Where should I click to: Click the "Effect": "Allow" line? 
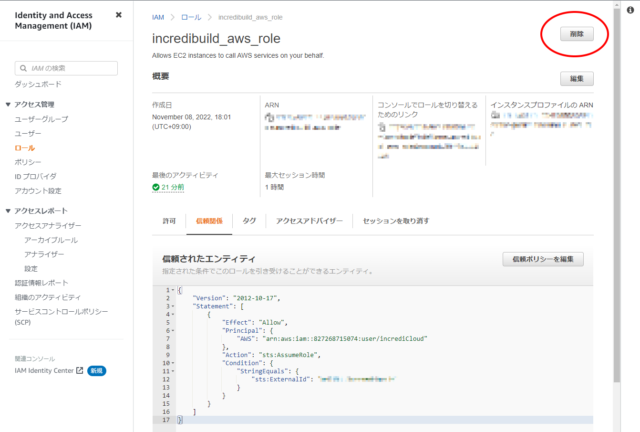(x=255, y=323)
